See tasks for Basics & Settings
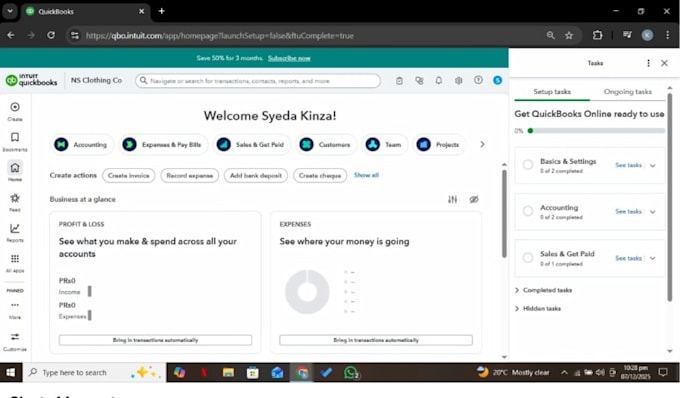This screenshot has width=680, height=398. tap(628, 165)
